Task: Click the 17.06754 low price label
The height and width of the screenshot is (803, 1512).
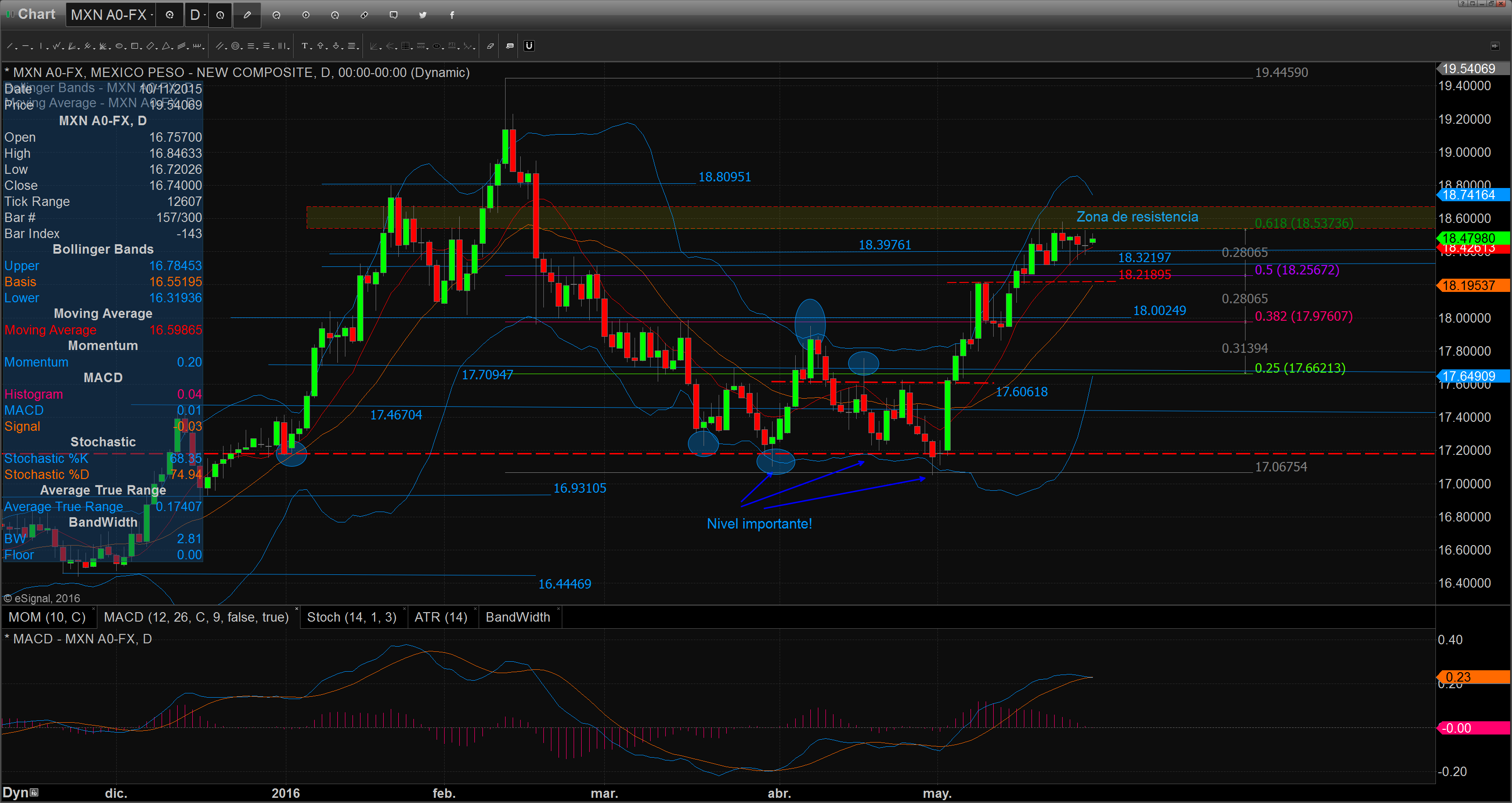Action: click(1281, 467)
